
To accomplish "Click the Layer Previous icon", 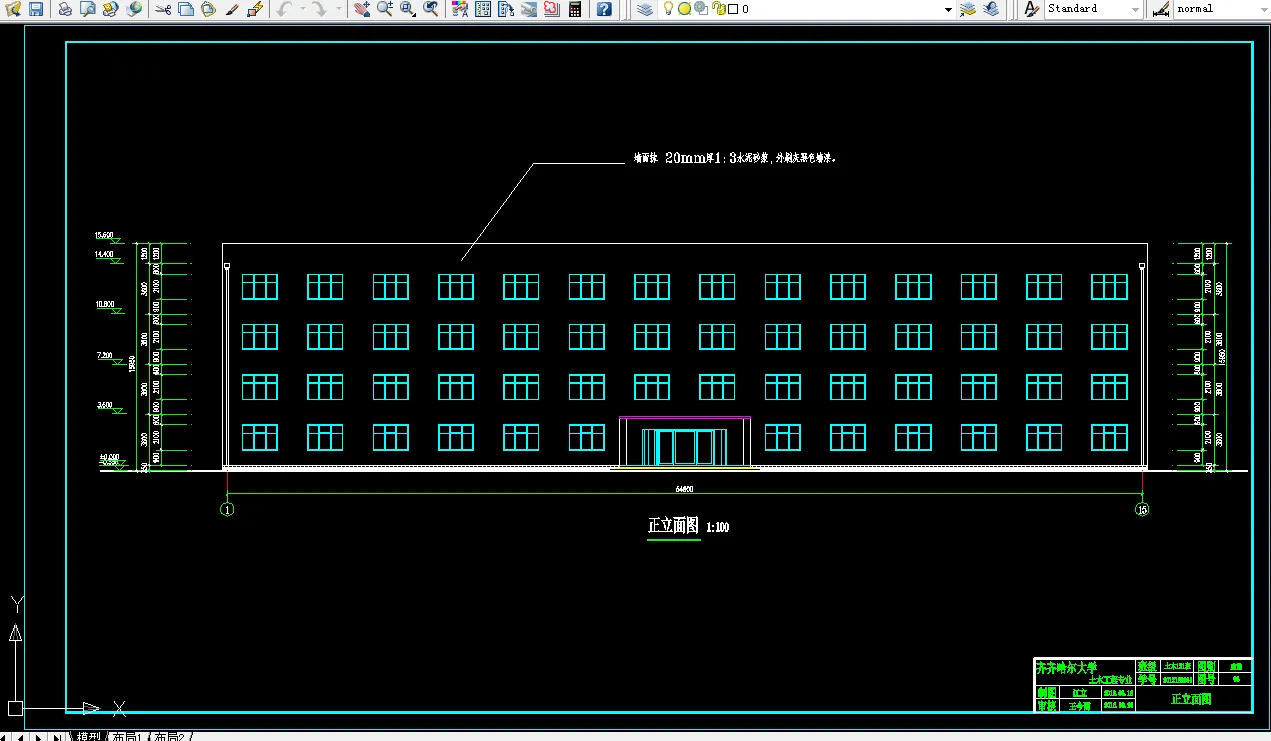I will pos(990,9).
